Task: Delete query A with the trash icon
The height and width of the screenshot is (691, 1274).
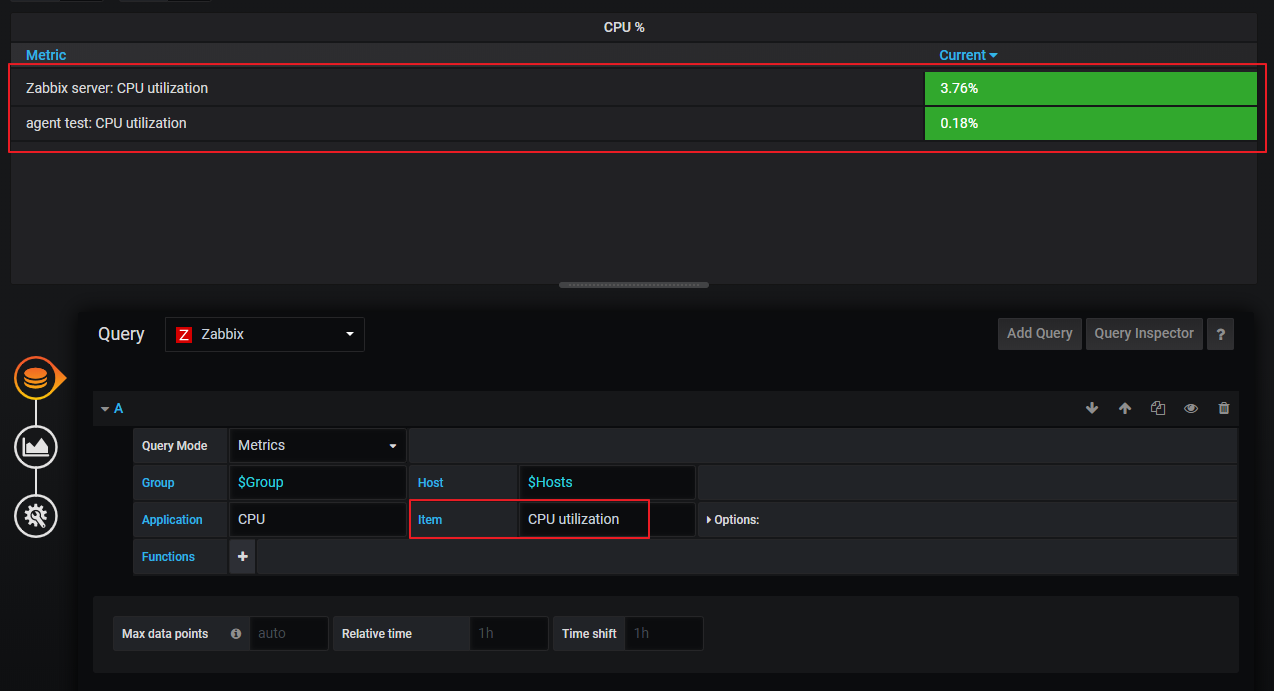Action: click(1224, 408)
